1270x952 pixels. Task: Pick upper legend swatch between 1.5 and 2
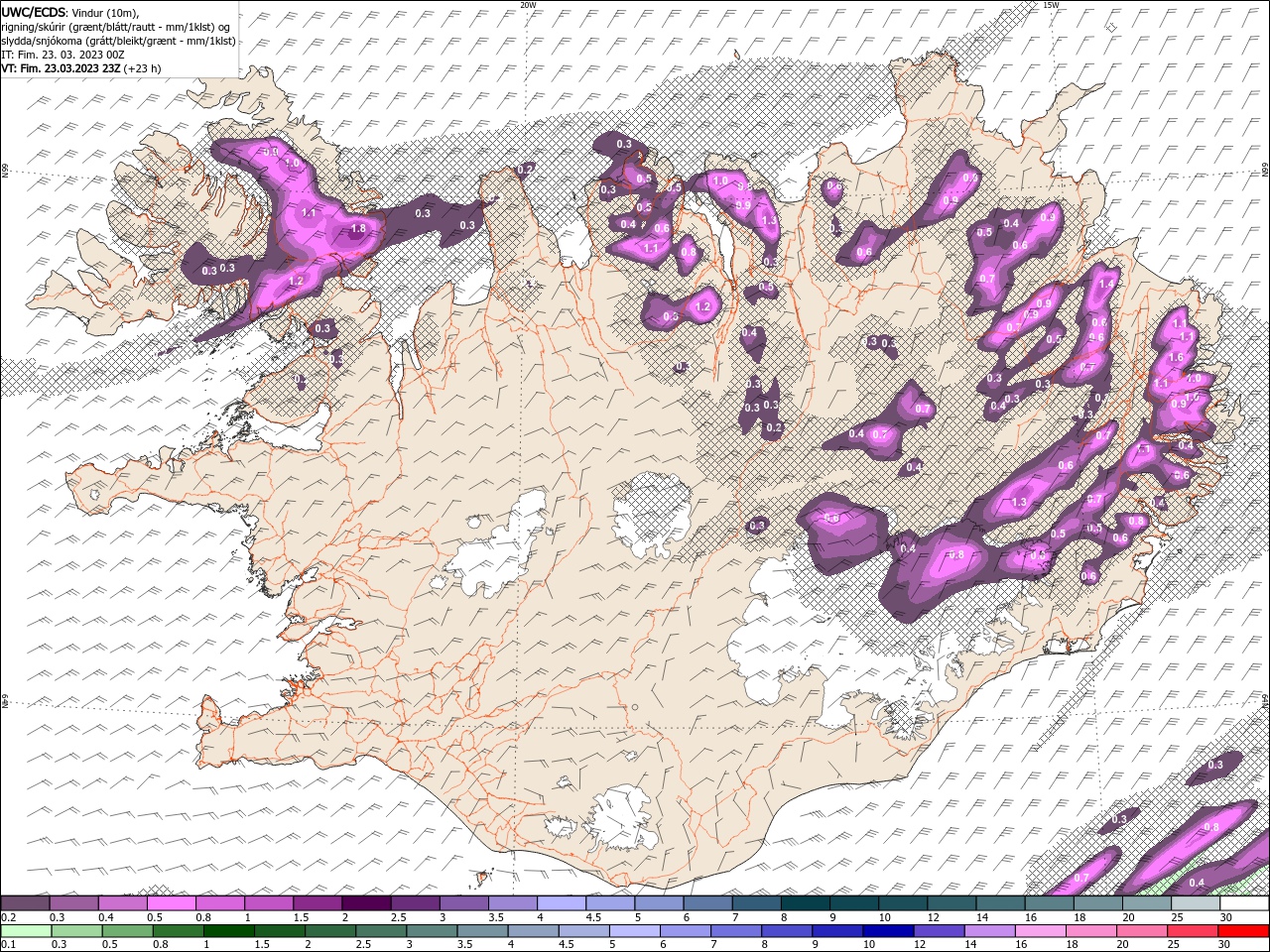coord(317,903)
